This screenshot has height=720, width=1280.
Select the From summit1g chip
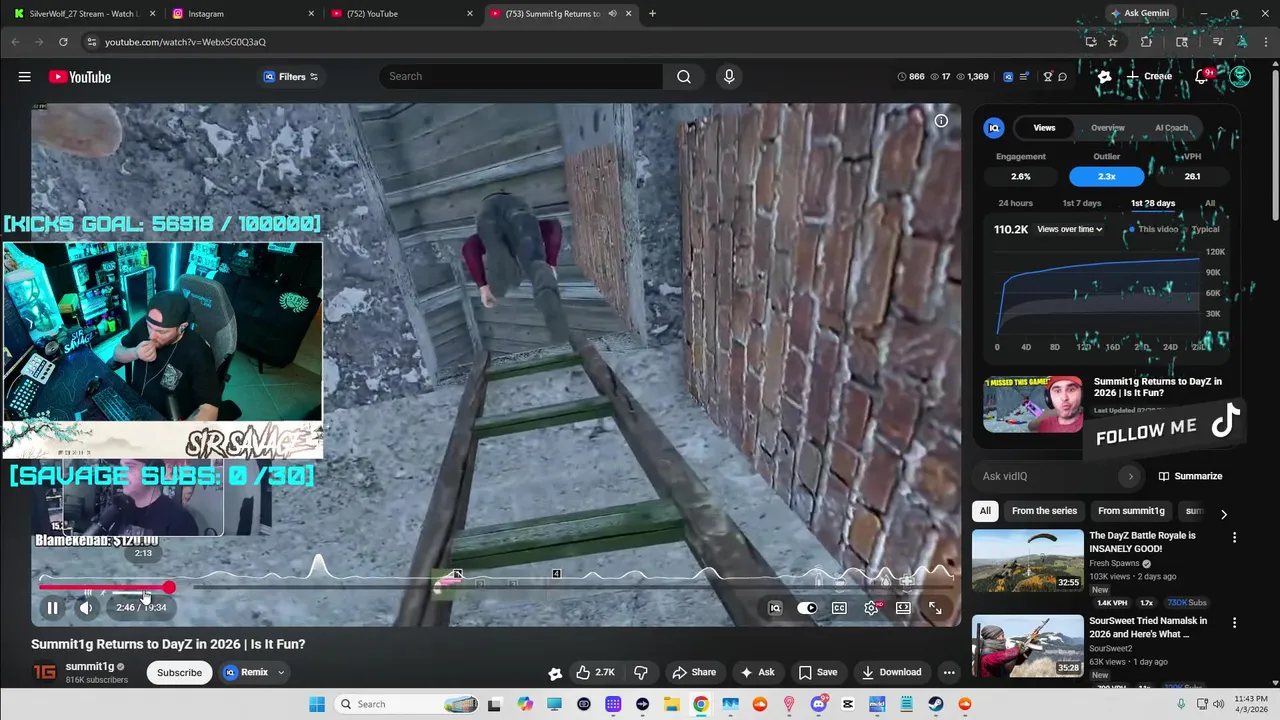click(x=1131, y=511)
